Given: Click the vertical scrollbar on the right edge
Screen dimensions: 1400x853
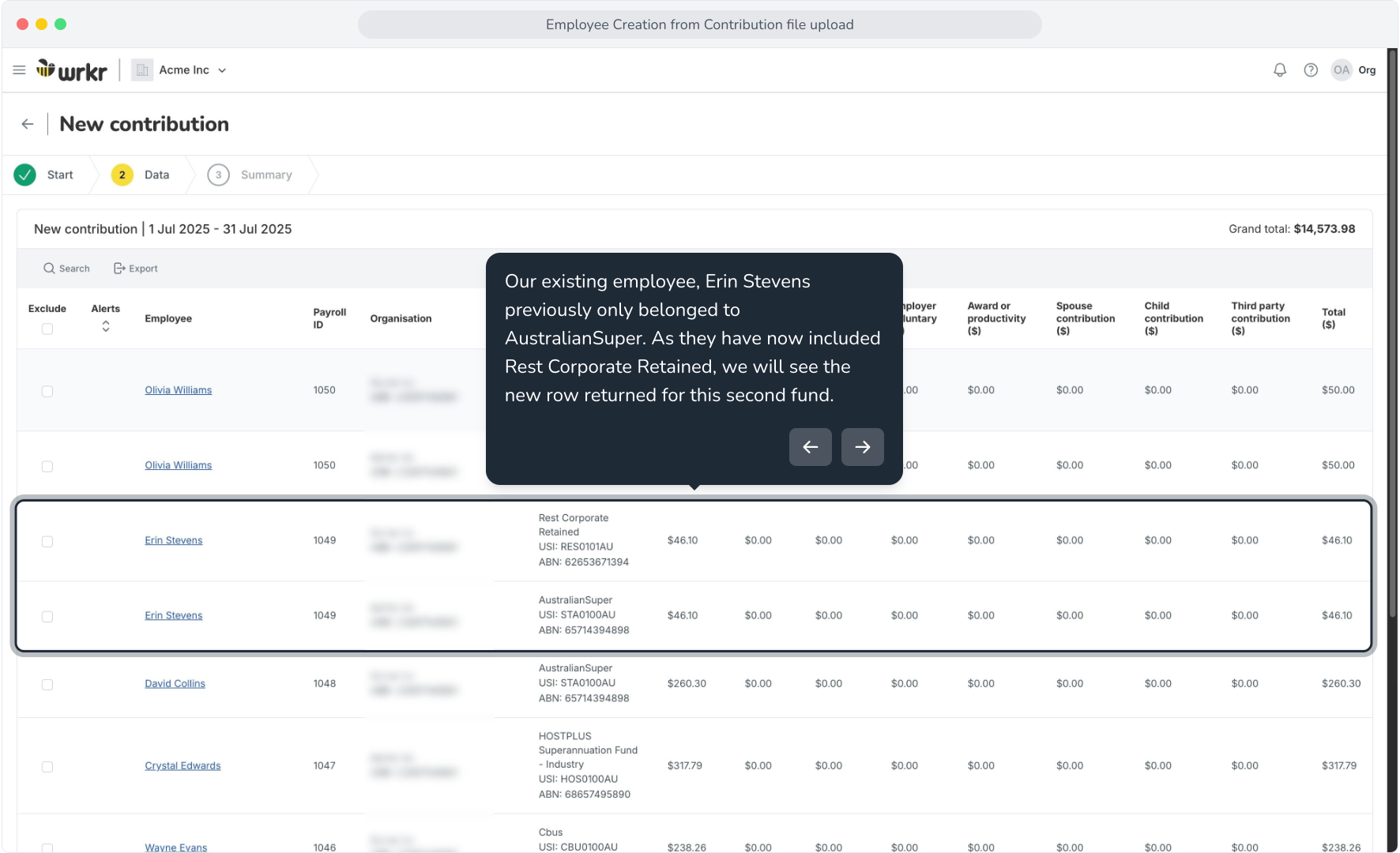Looking at the screenshot, I should 1393,332.
